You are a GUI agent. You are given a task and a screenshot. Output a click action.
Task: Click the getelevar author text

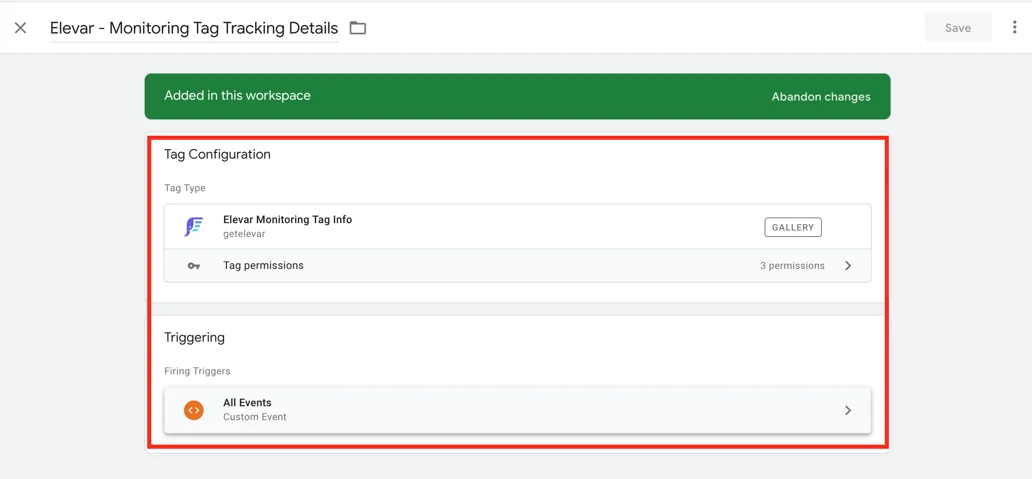(244, 234)
